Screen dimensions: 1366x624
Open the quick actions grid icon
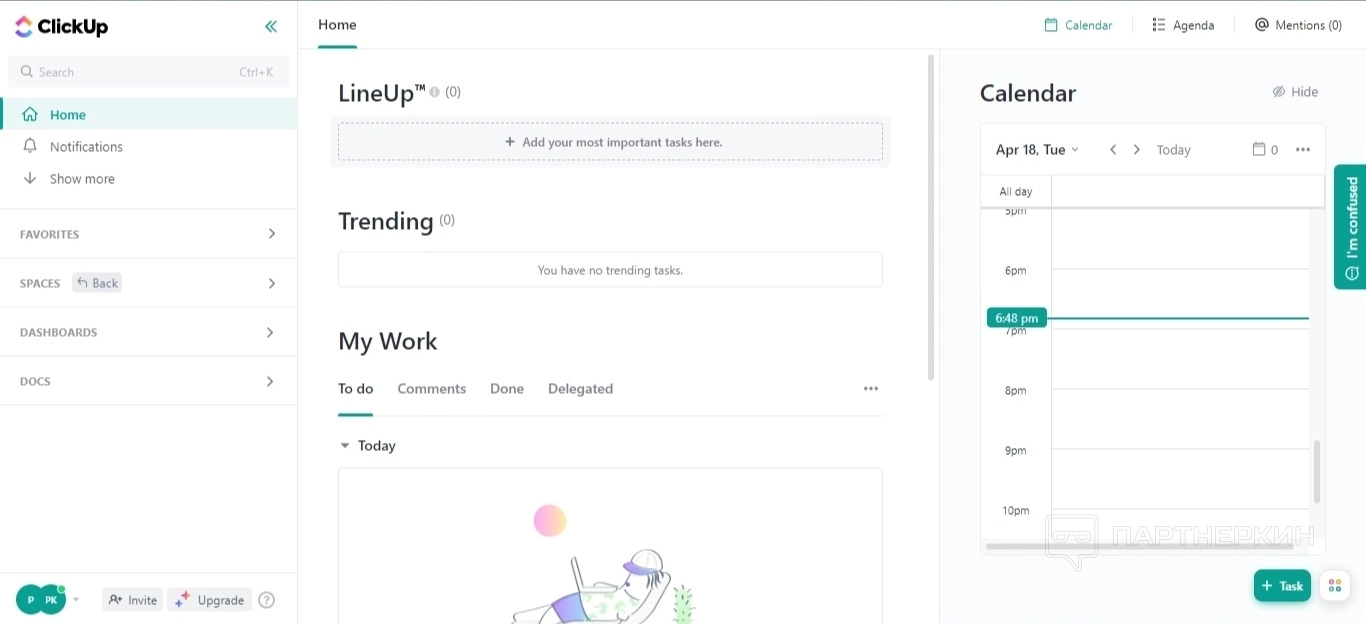click(x=1335, y=586)
